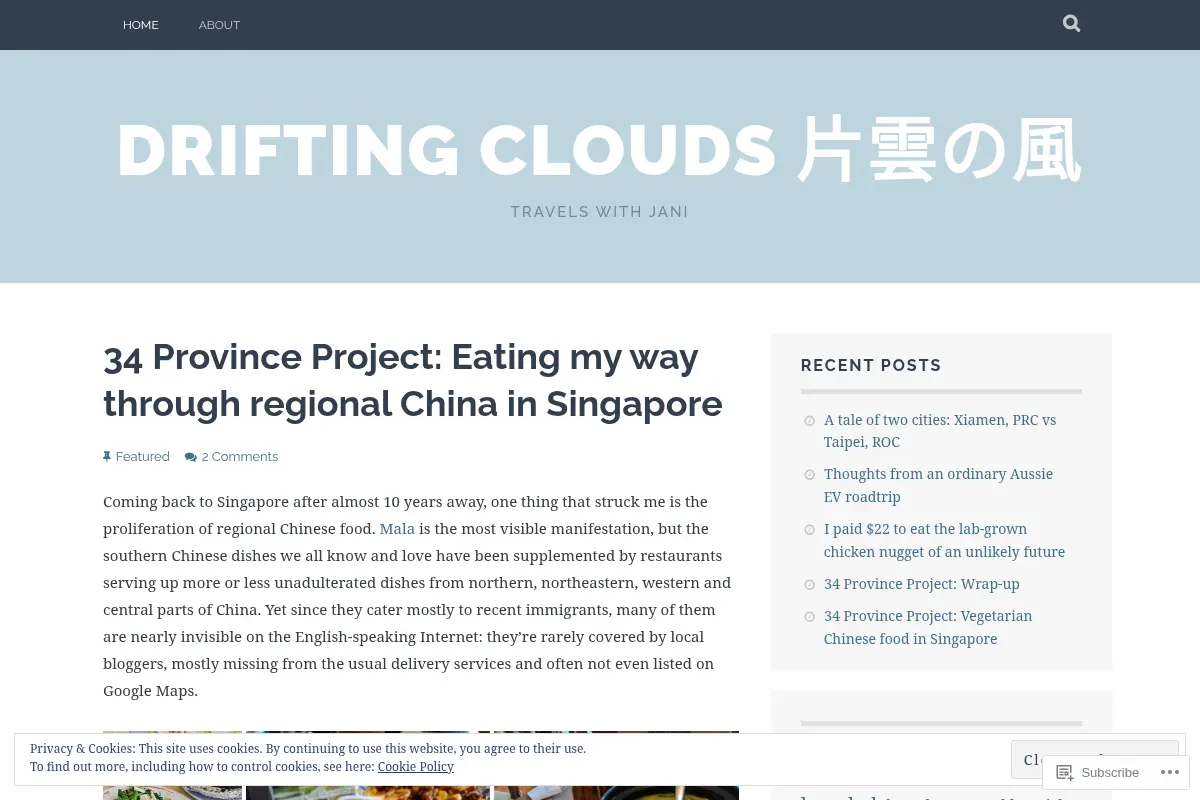Go to the HOME menu item
The image size is (1200, 800).
141,25
